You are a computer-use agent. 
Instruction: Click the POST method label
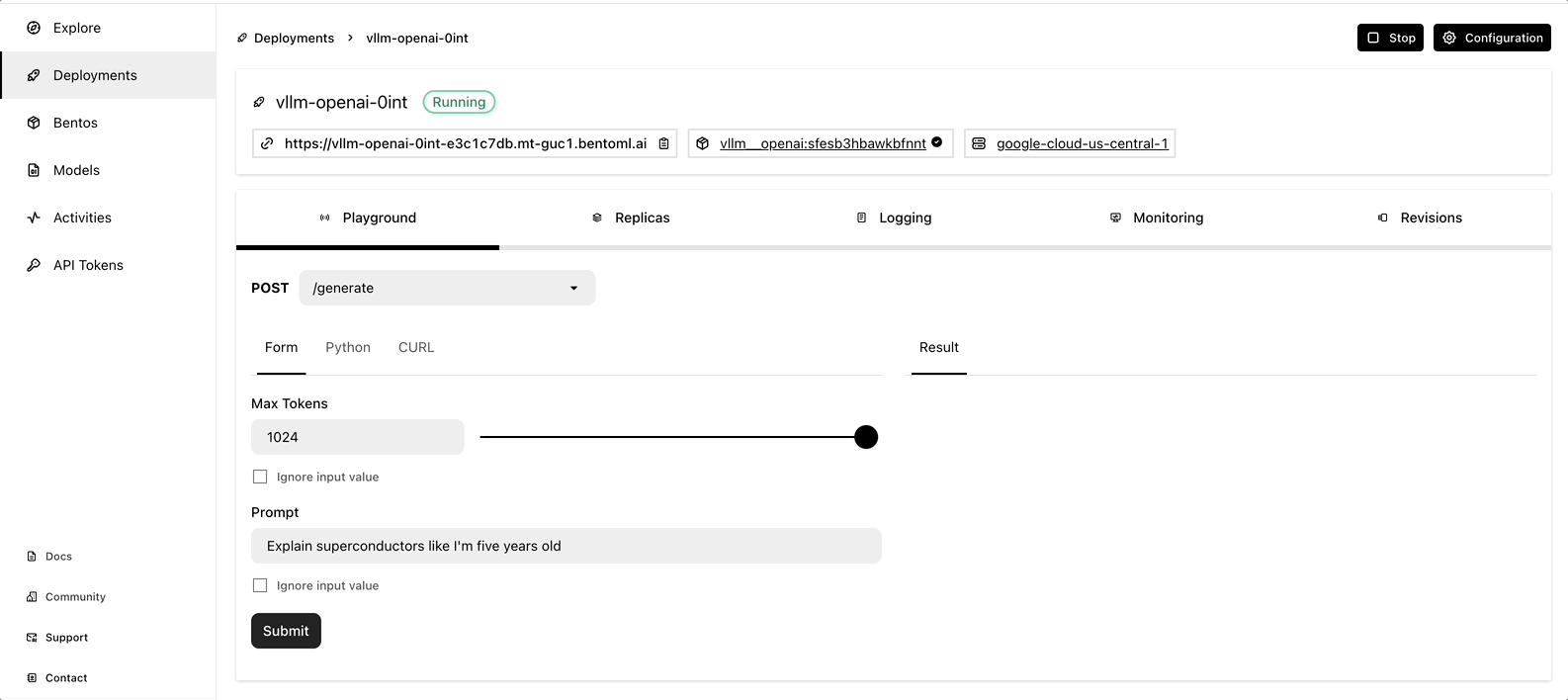pyautogui.click(x=270, y=288)
